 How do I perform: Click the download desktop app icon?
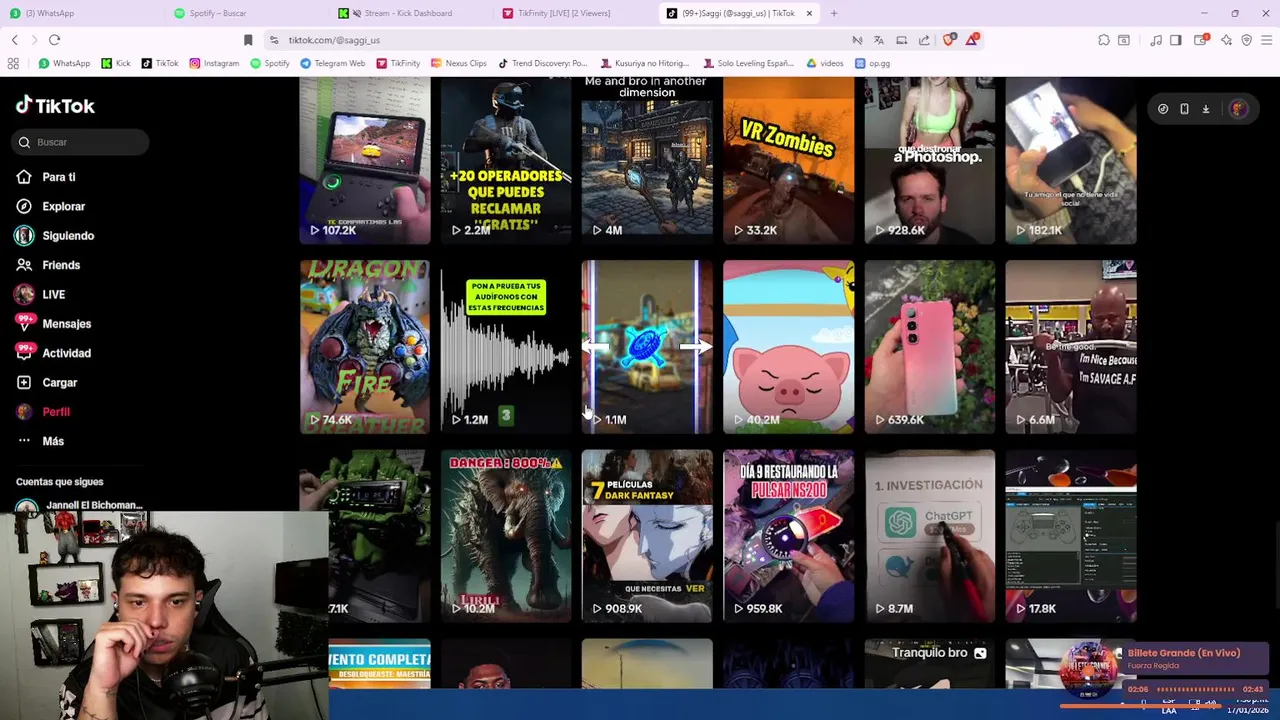(1206, 109)
